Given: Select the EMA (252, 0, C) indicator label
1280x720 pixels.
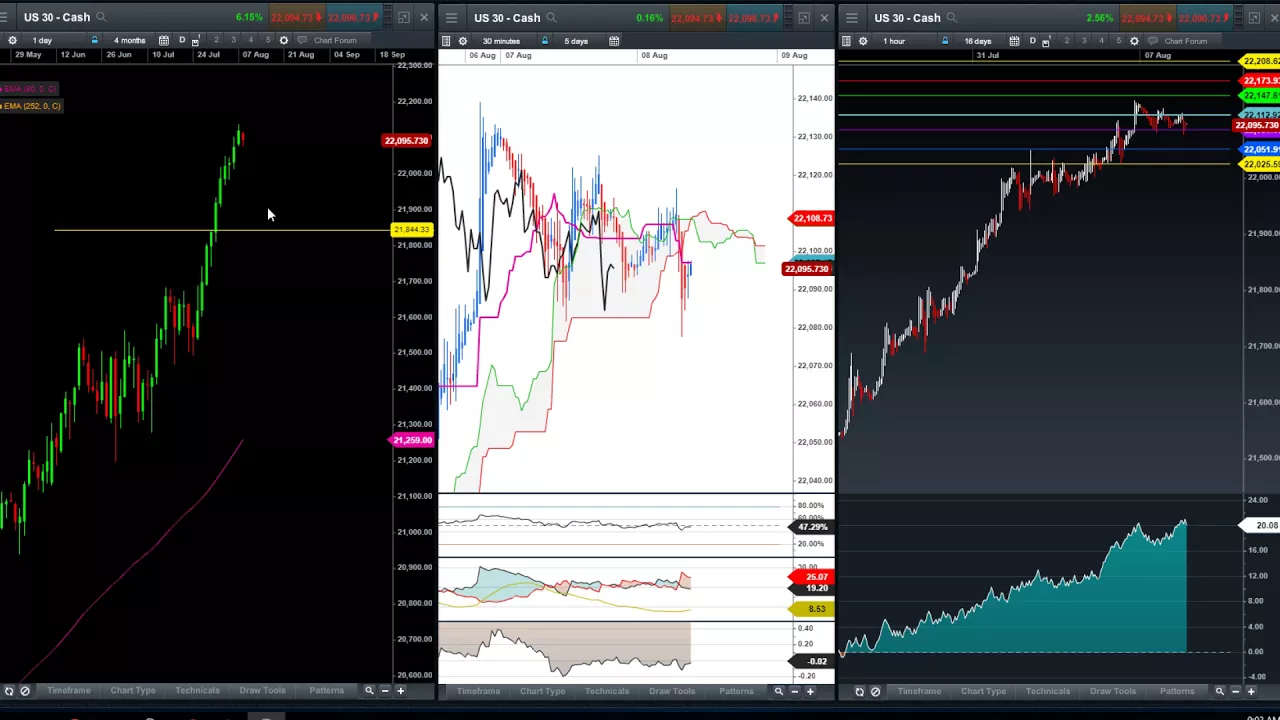Looking at the screenshot, I should coord(31,106).
